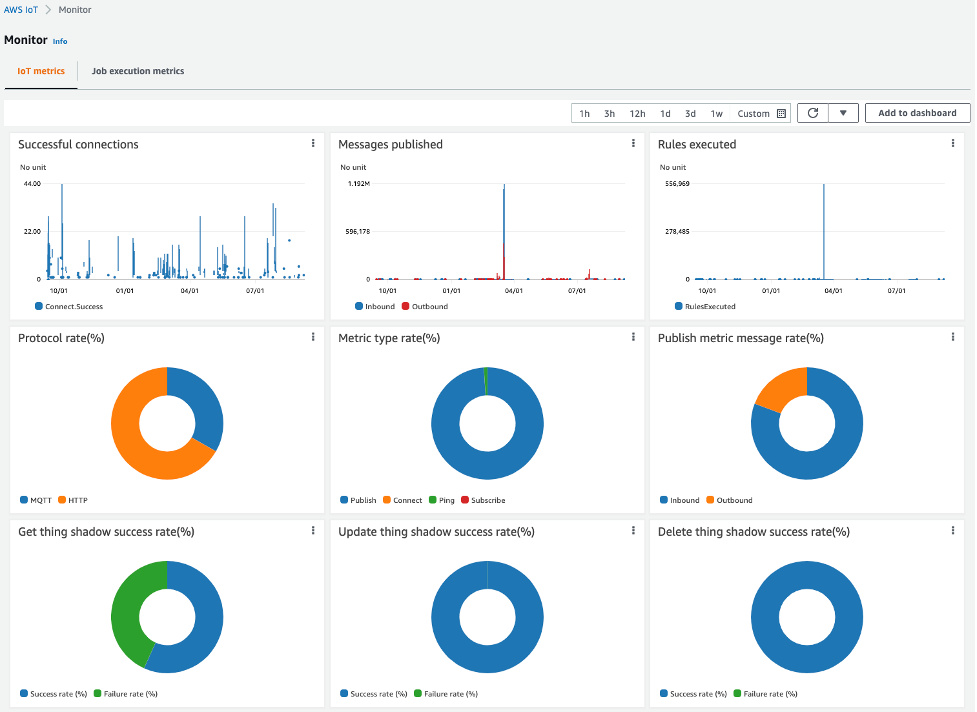
Task: Open options menu on Protocol rate card
Action: pyautogui.click(x=313, y=337)
